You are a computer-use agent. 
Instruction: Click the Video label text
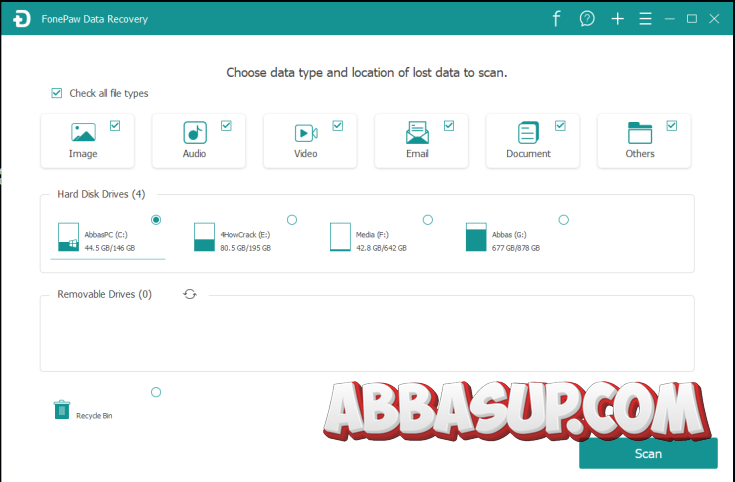point(306,154)
